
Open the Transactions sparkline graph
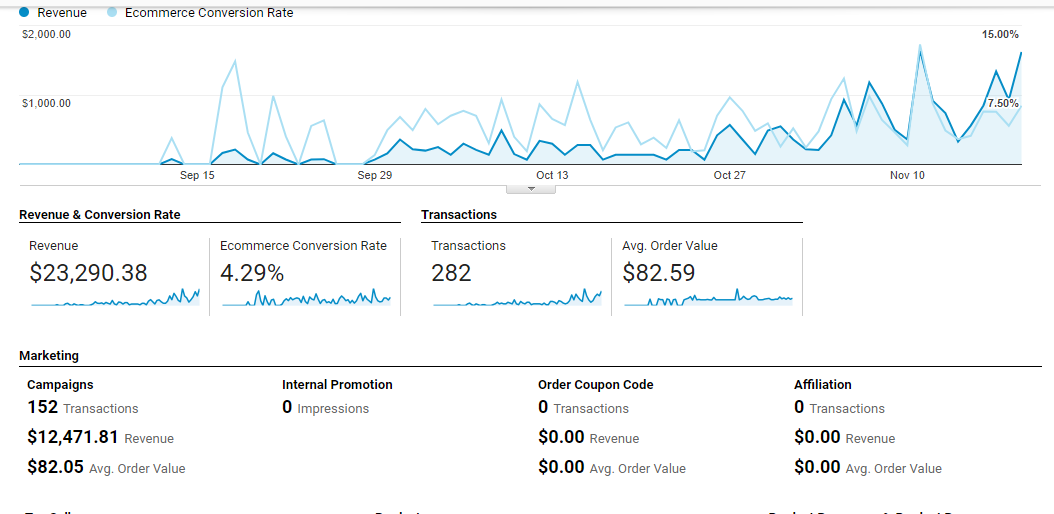tap(517, 297)
